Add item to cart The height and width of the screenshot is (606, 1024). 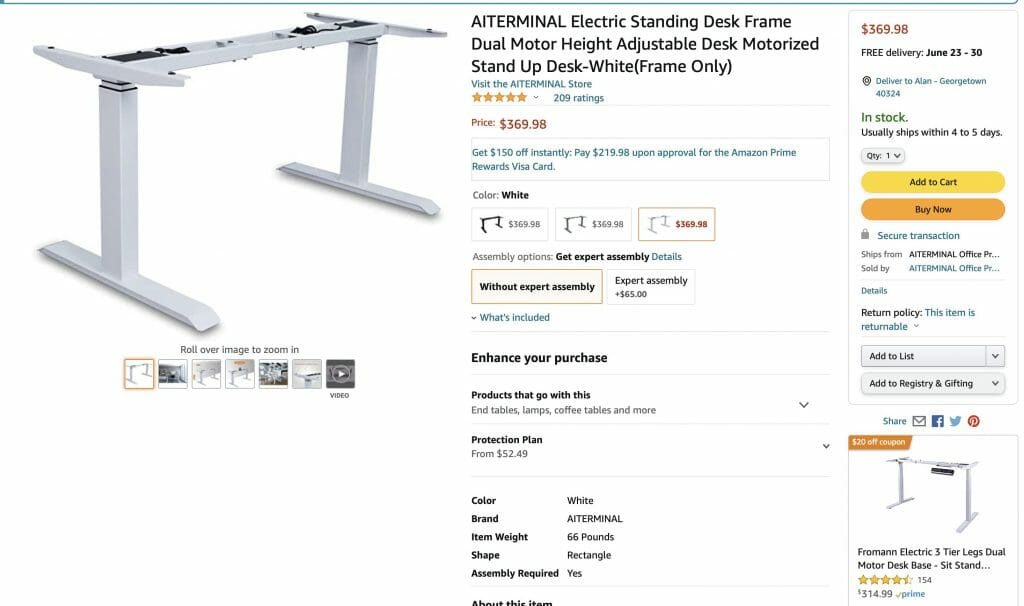pos(933,182)
